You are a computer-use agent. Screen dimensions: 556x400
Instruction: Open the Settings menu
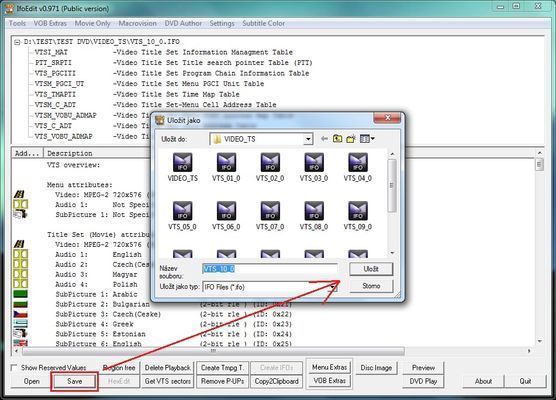coord(222,23)
